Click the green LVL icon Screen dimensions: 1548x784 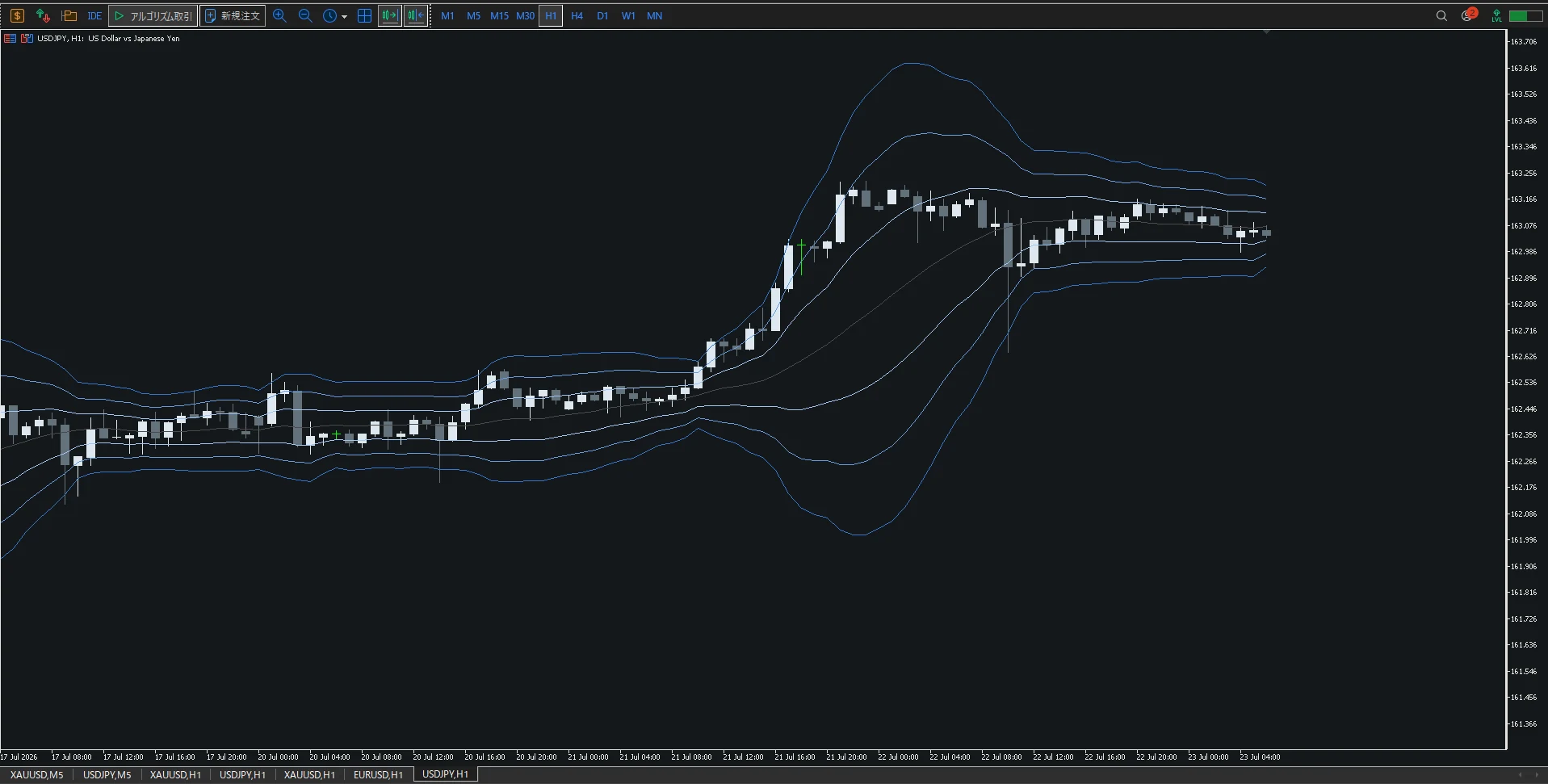pyautogui.click(x=1496, y=15)
